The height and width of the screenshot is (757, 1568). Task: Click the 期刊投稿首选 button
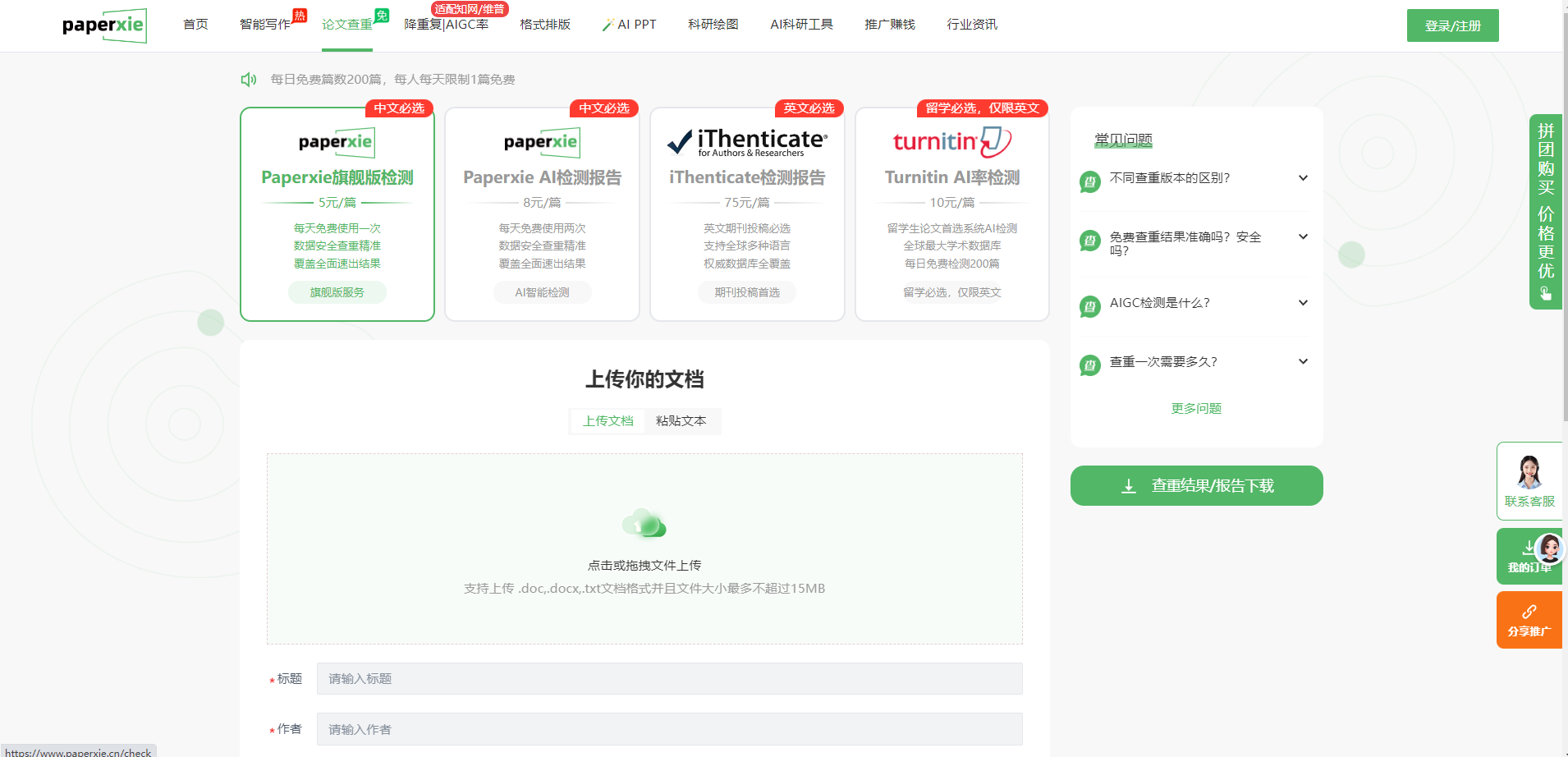pos(747,292)
